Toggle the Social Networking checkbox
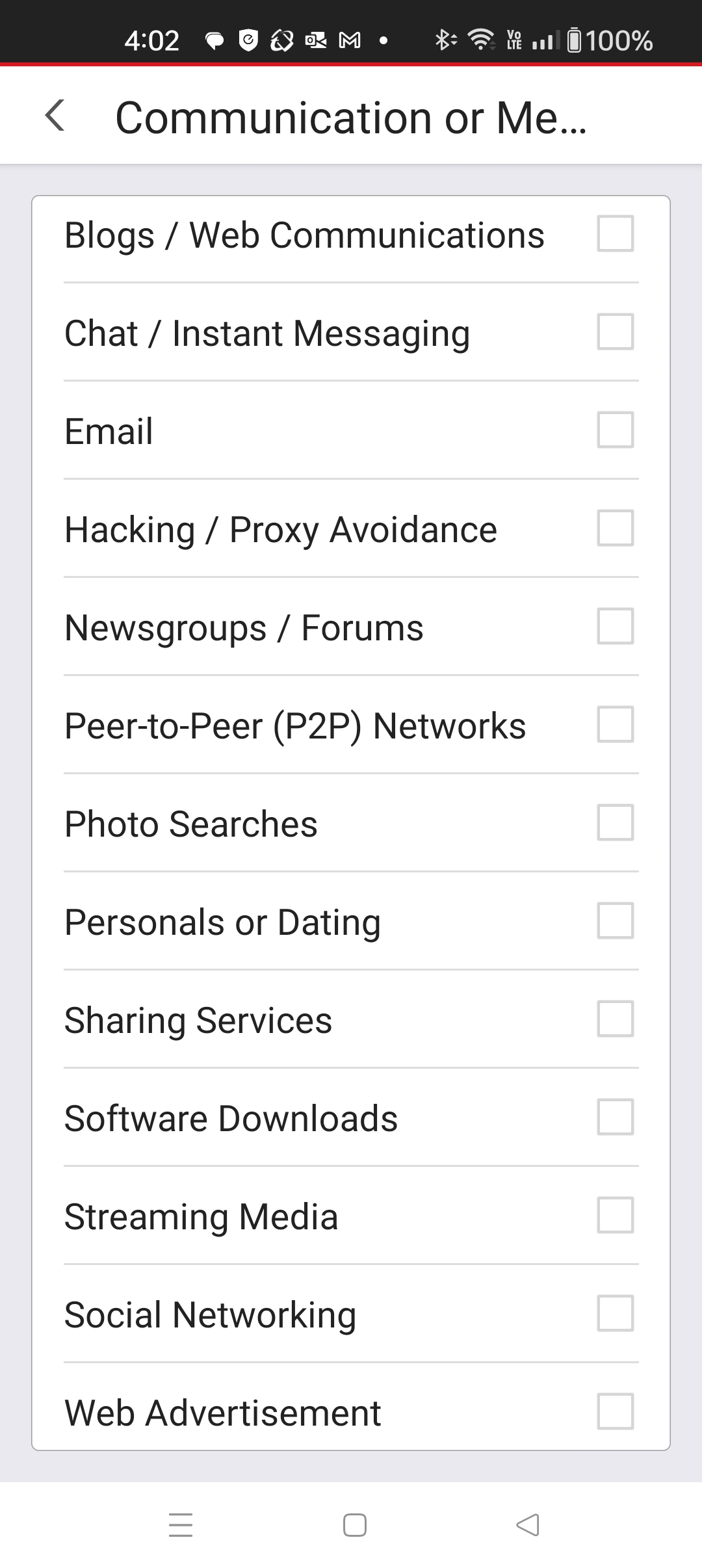 pyautogui.click(x=615, y=1313)
